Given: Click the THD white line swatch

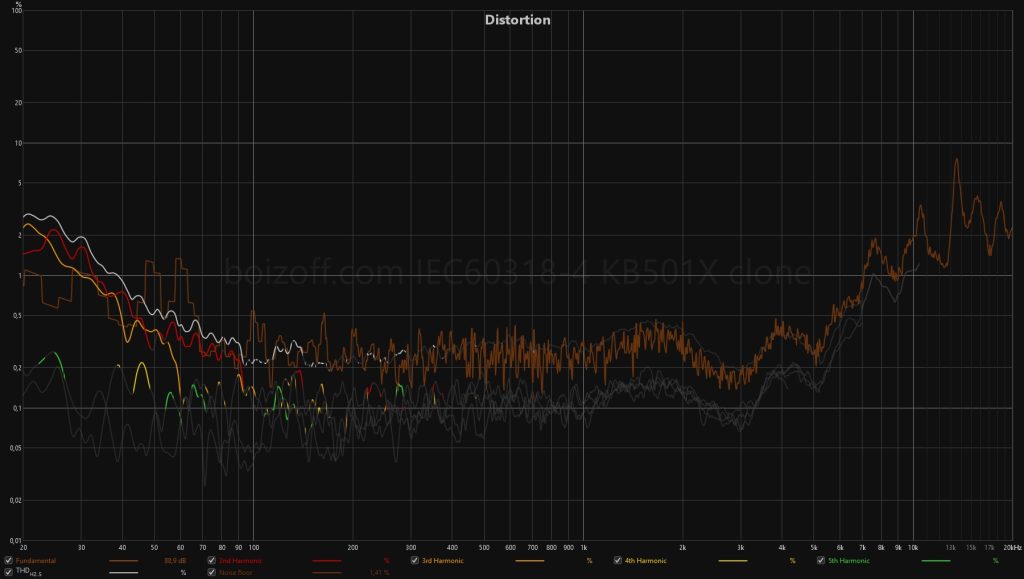Looking at the screenshot, I should pyautogui.click(x=123, y=572).
